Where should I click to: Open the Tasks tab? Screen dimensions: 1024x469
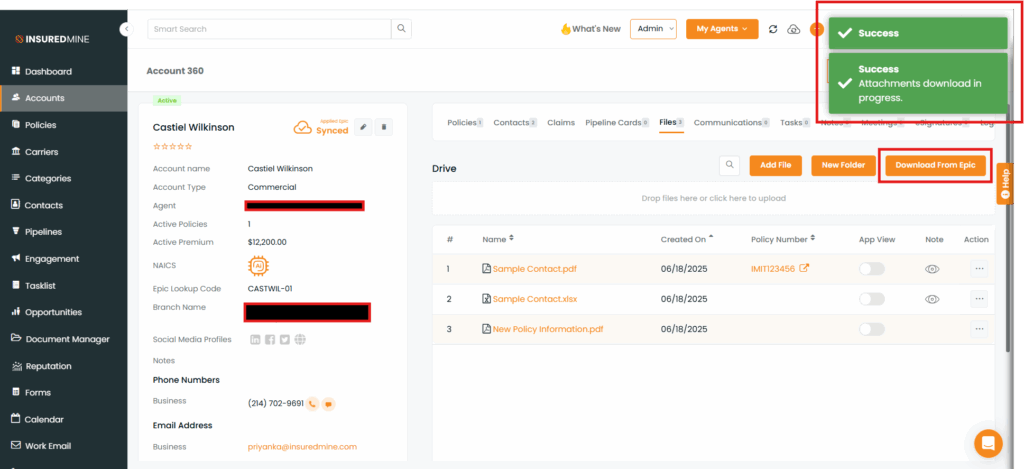tap(795, 122)
